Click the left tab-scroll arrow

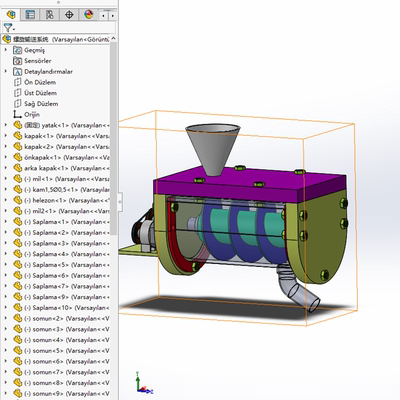104,15
